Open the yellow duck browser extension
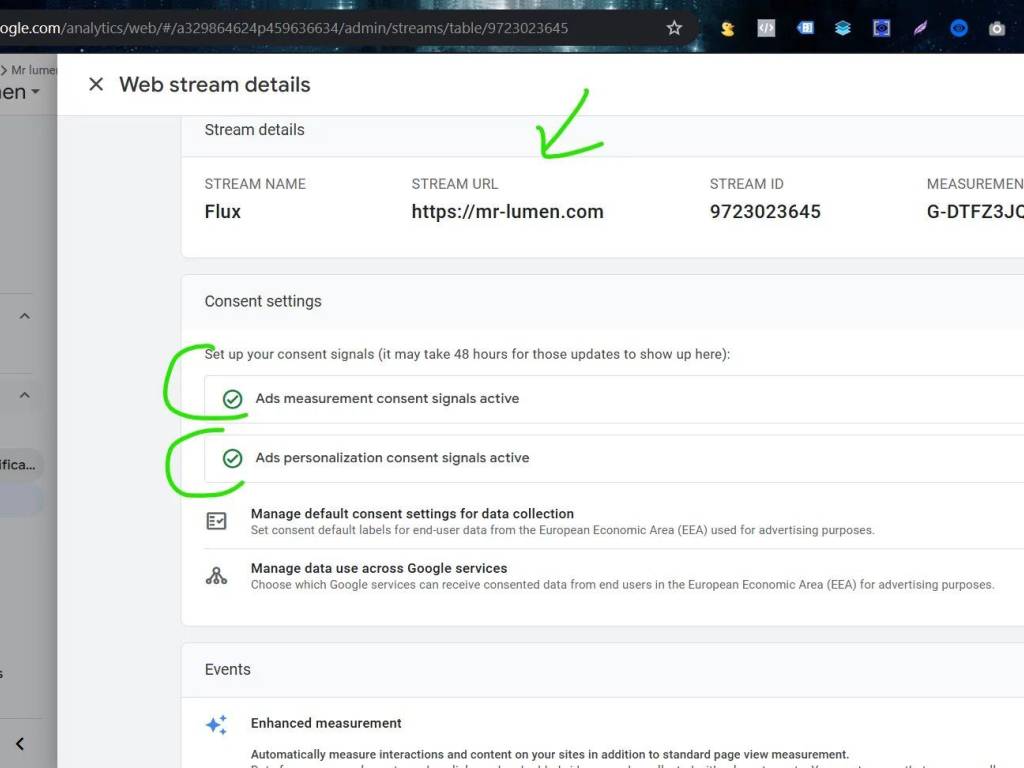The image size is (1024, 768). click(727, 29)
